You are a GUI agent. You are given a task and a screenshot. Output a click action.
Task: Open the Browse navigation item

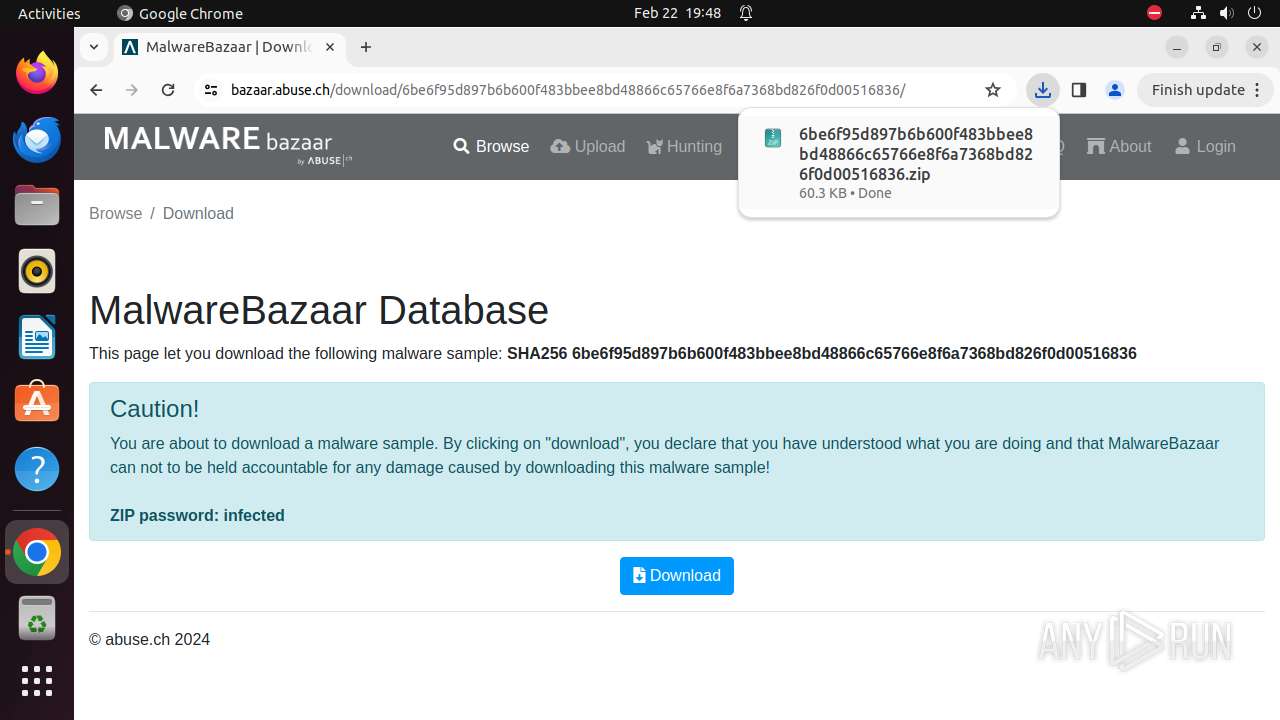[491, 146]
